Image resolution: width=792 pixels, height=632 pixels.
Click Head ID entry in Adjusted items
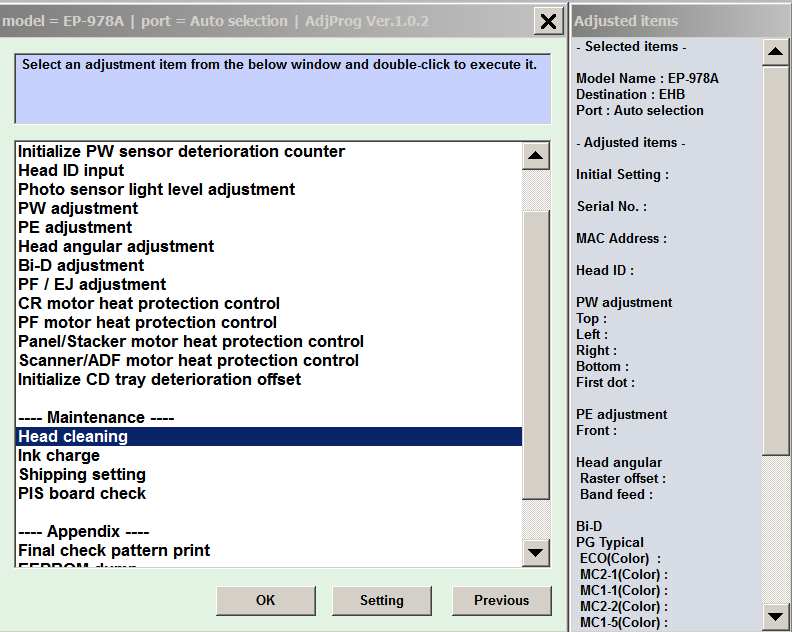tap(605, 271)
